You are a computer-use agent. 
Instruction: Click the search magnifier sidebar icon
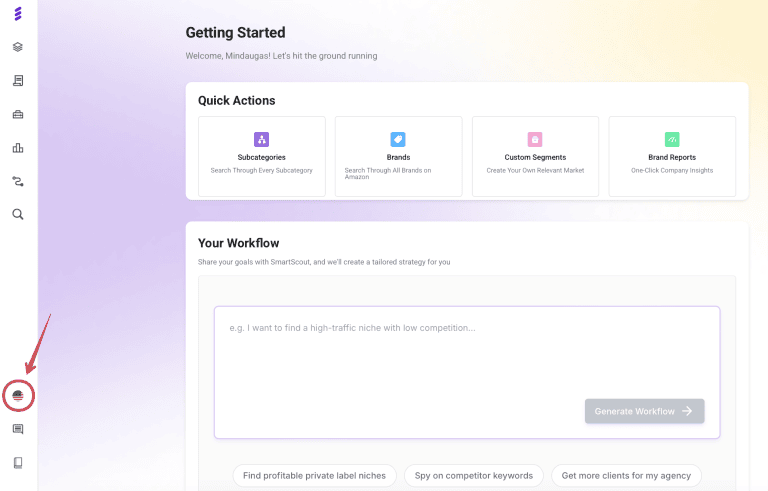[x=18, y=214]
